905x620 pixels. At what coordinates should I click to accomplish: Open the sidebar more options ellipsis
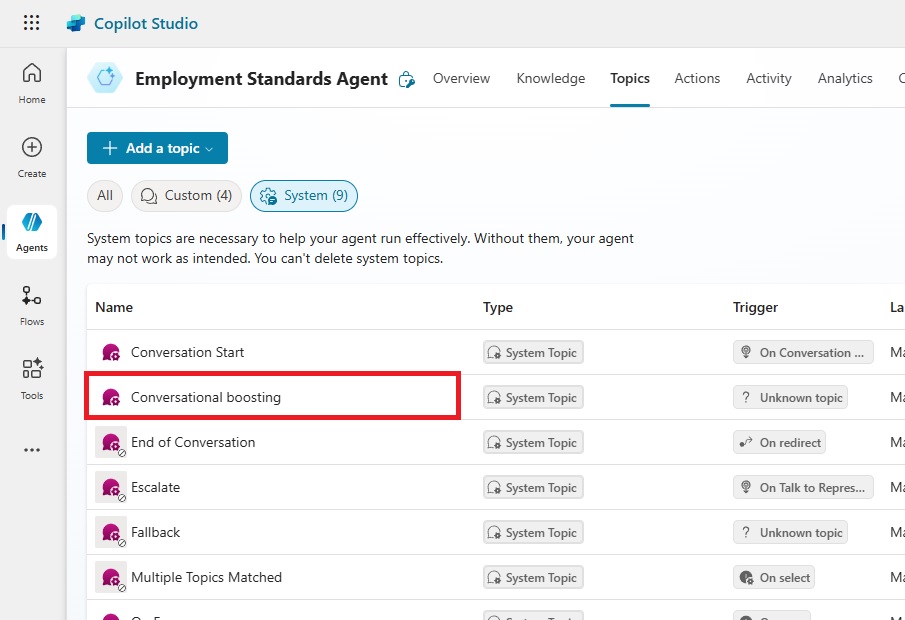click(32, 450)
